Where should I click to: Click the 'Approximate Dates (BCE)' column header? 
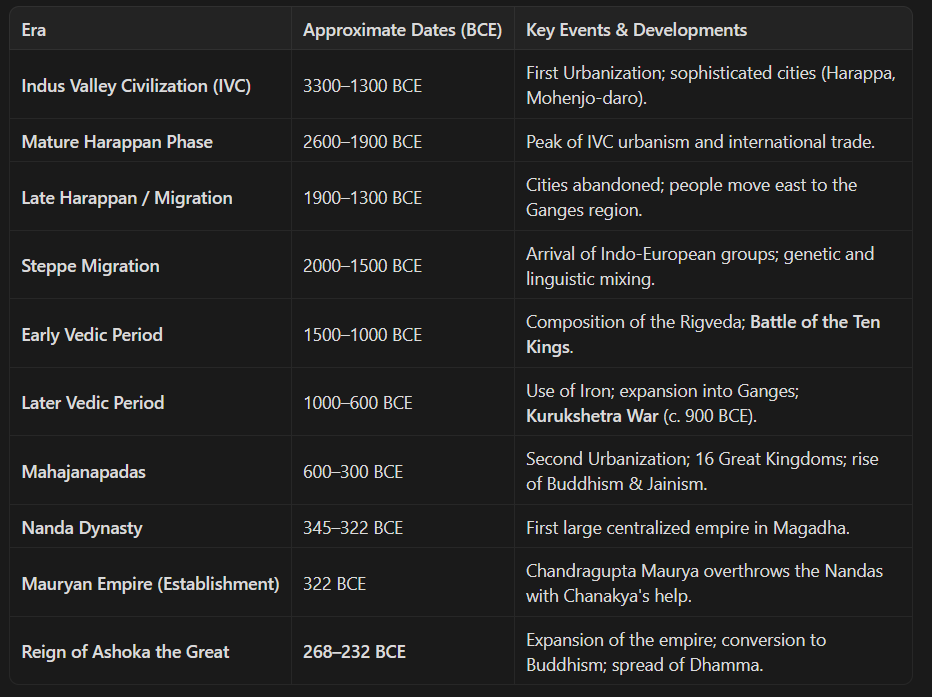click(x=402, y=30)
